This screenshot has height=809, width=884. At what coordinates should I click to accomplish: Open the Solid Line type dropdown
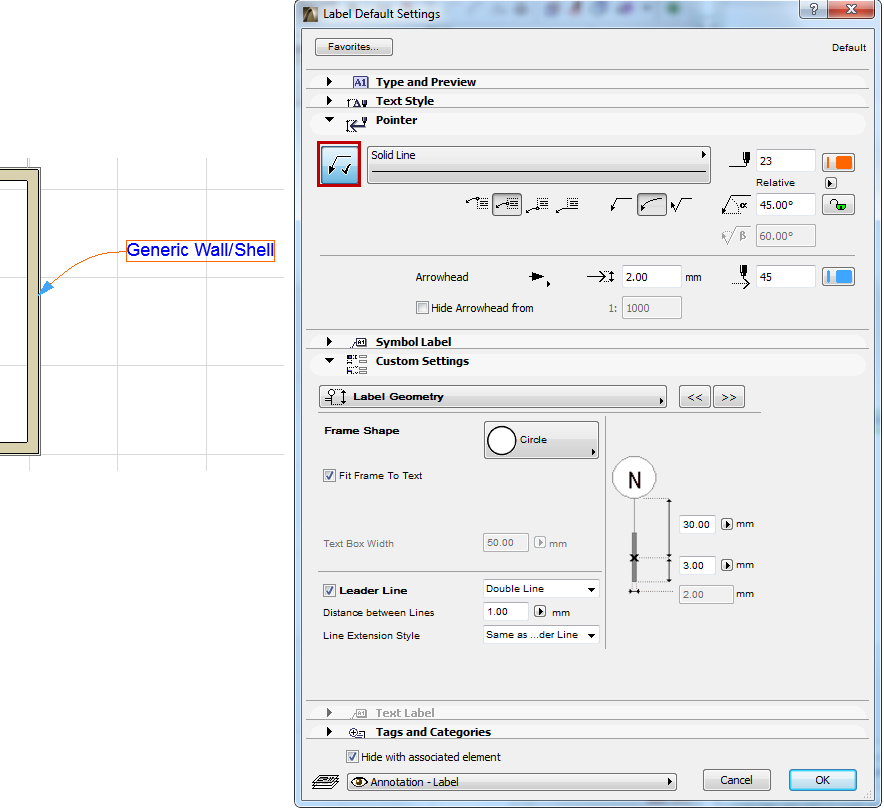coord(538,165)
